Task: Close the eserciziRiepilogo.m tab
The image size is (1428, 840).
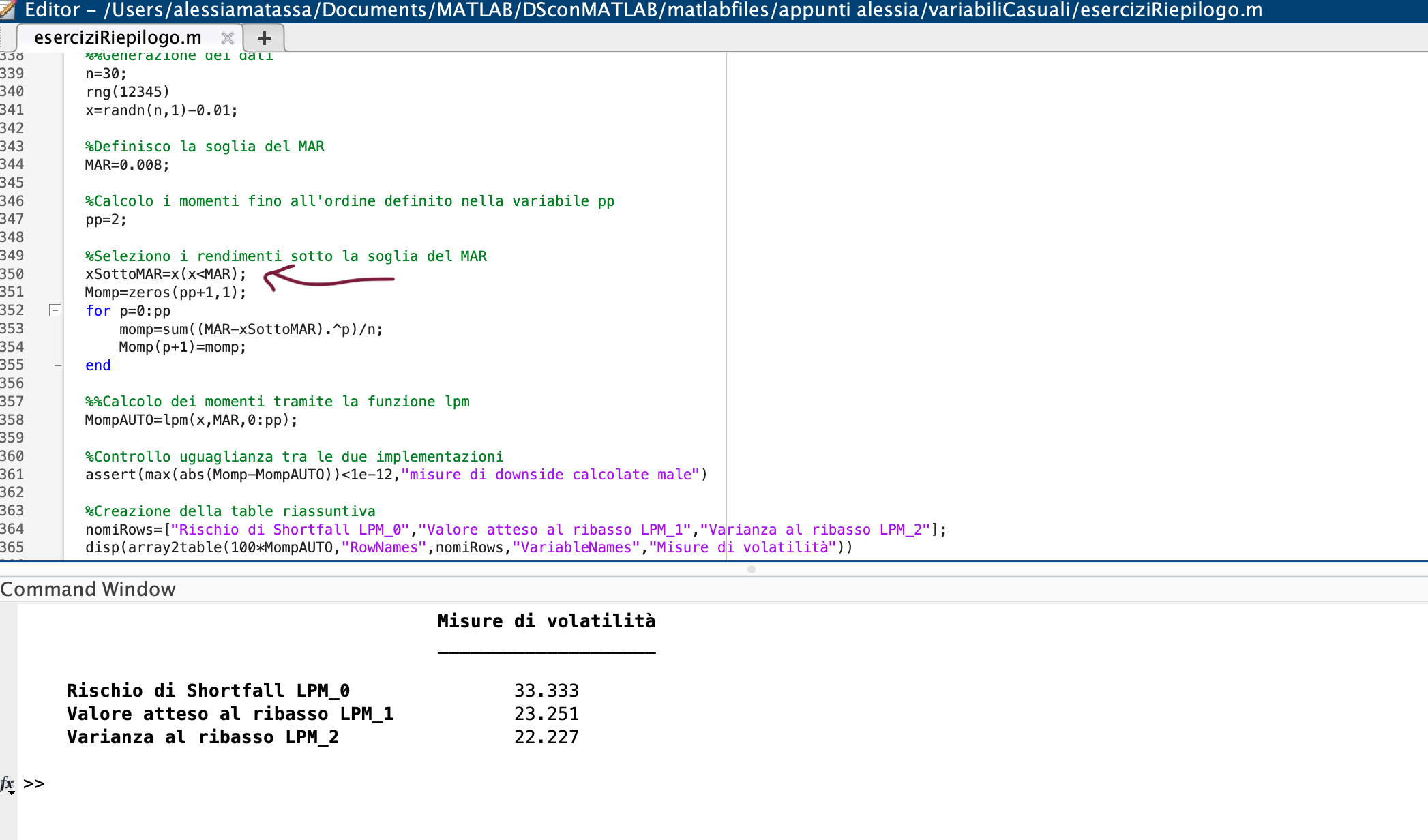Action: [228, 38]
